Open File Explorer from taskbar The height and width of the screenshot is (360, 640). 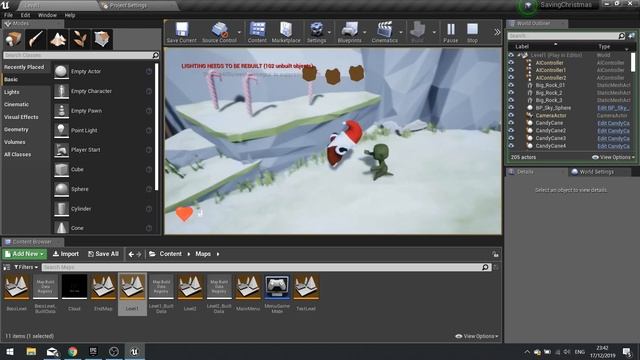pos(31,351)
